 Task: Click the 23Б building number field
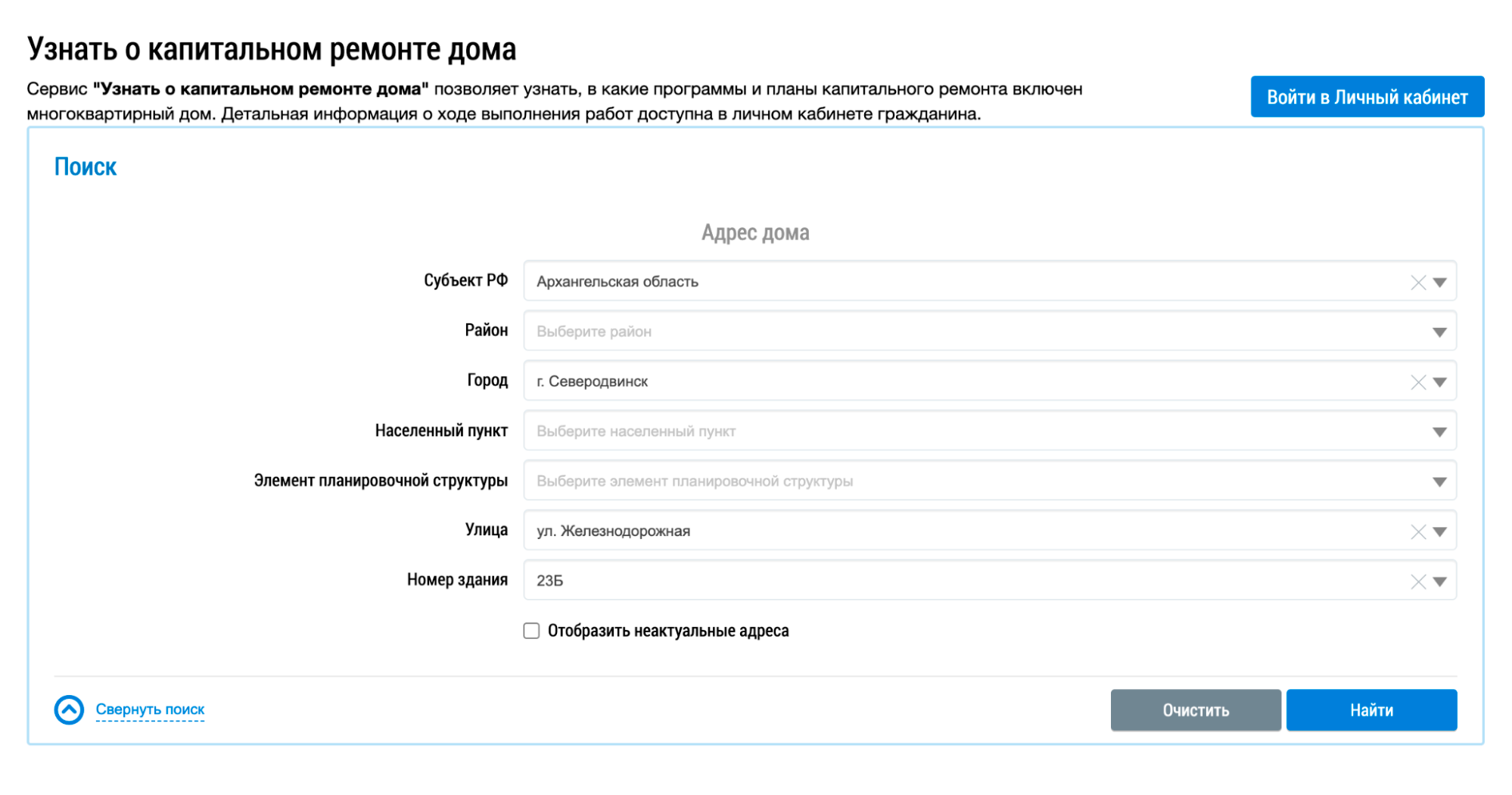tap(990, 581)
